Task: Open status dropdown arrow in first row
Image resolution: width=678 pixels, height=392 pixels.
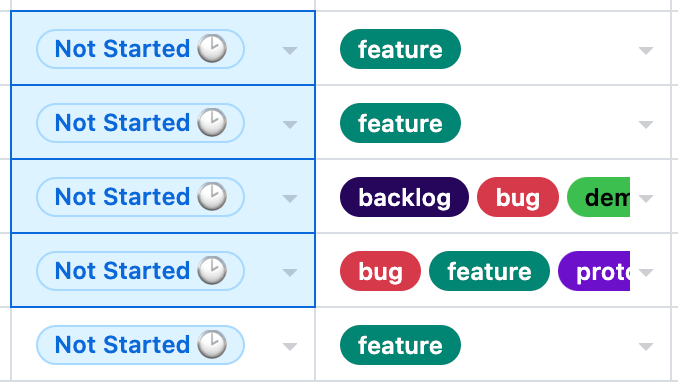Action: pyautogui.click(x=290, y=51)
